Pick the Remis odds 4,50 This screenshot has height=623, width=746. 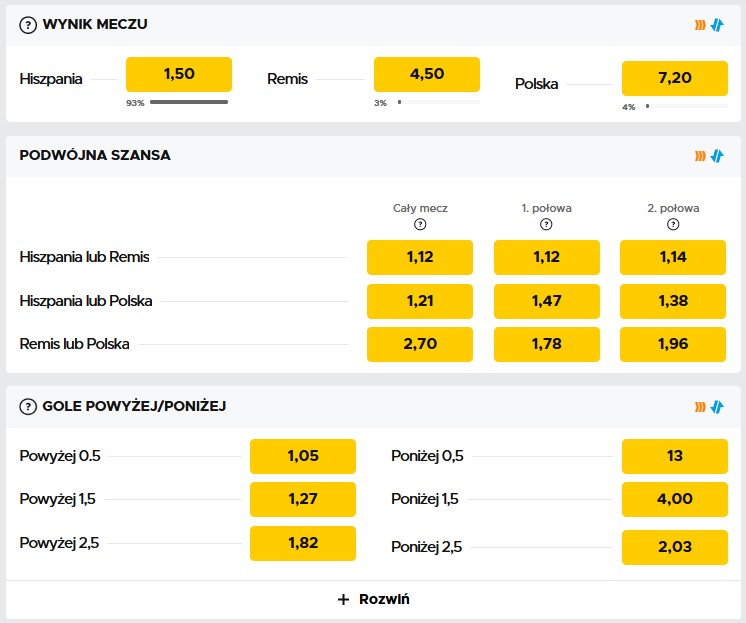pyautogui.click(x=427, y=75)
